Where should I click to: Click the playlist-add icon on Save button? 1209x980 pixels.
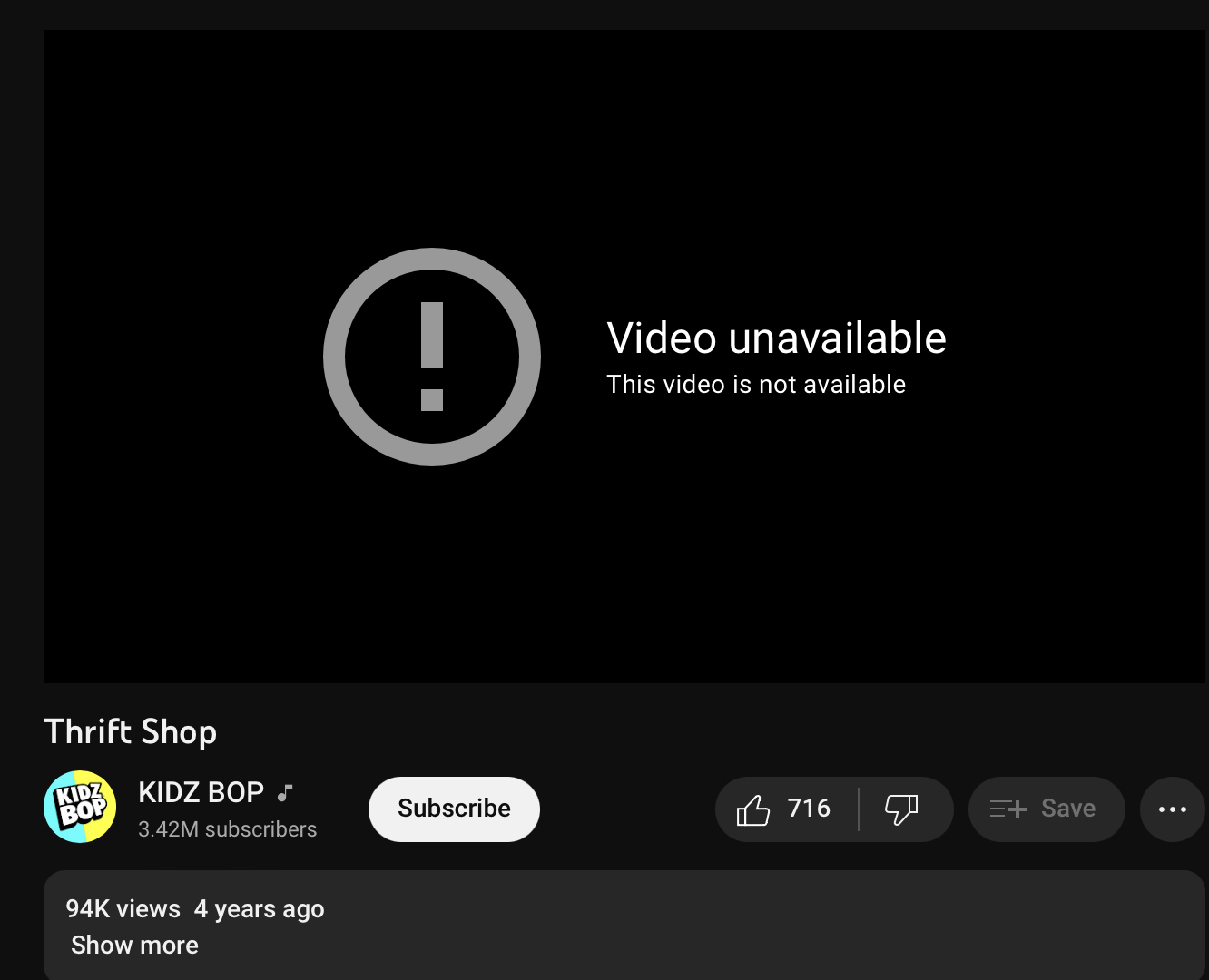pos(1008,808)
